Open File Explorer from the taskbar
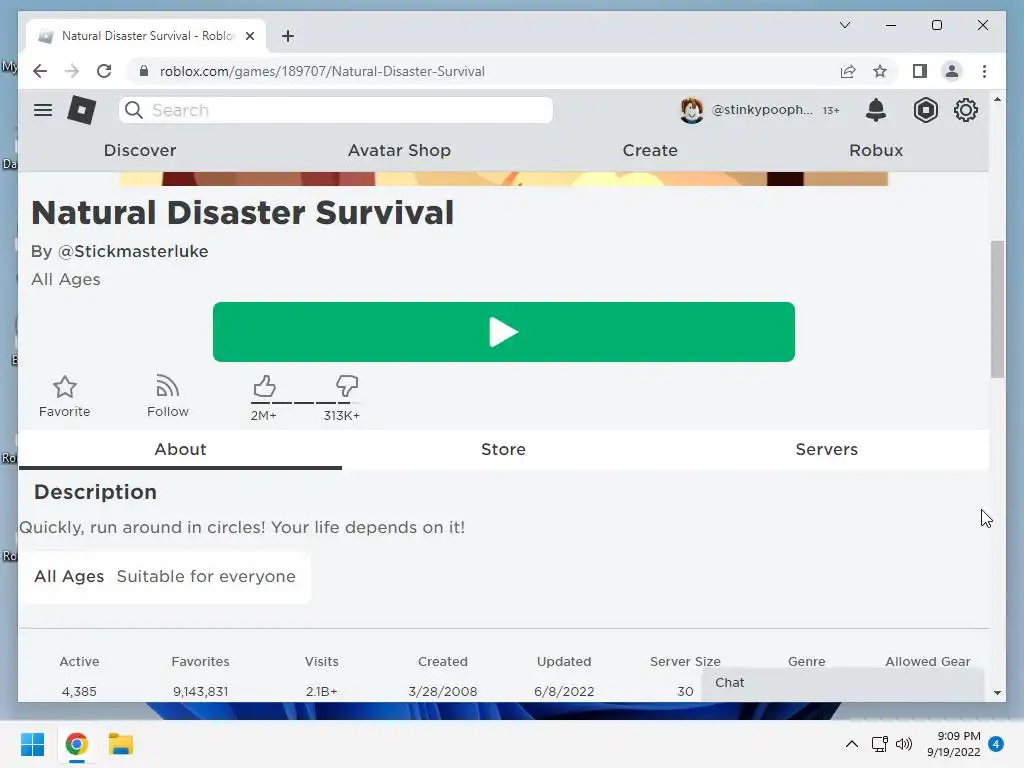This screenshot has width=1024, height=768. (121, 744)
